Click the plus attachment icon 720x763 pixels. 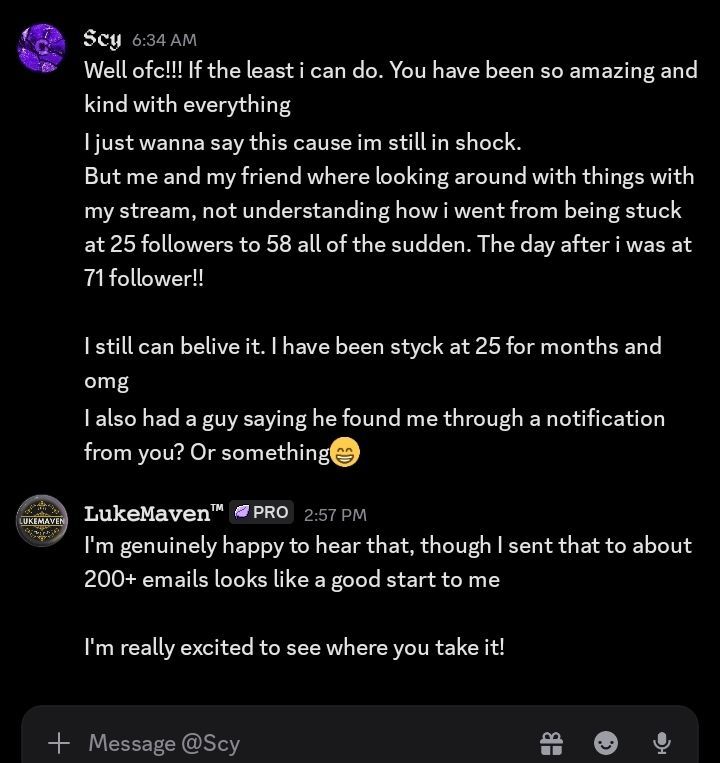tap(59, 743)
